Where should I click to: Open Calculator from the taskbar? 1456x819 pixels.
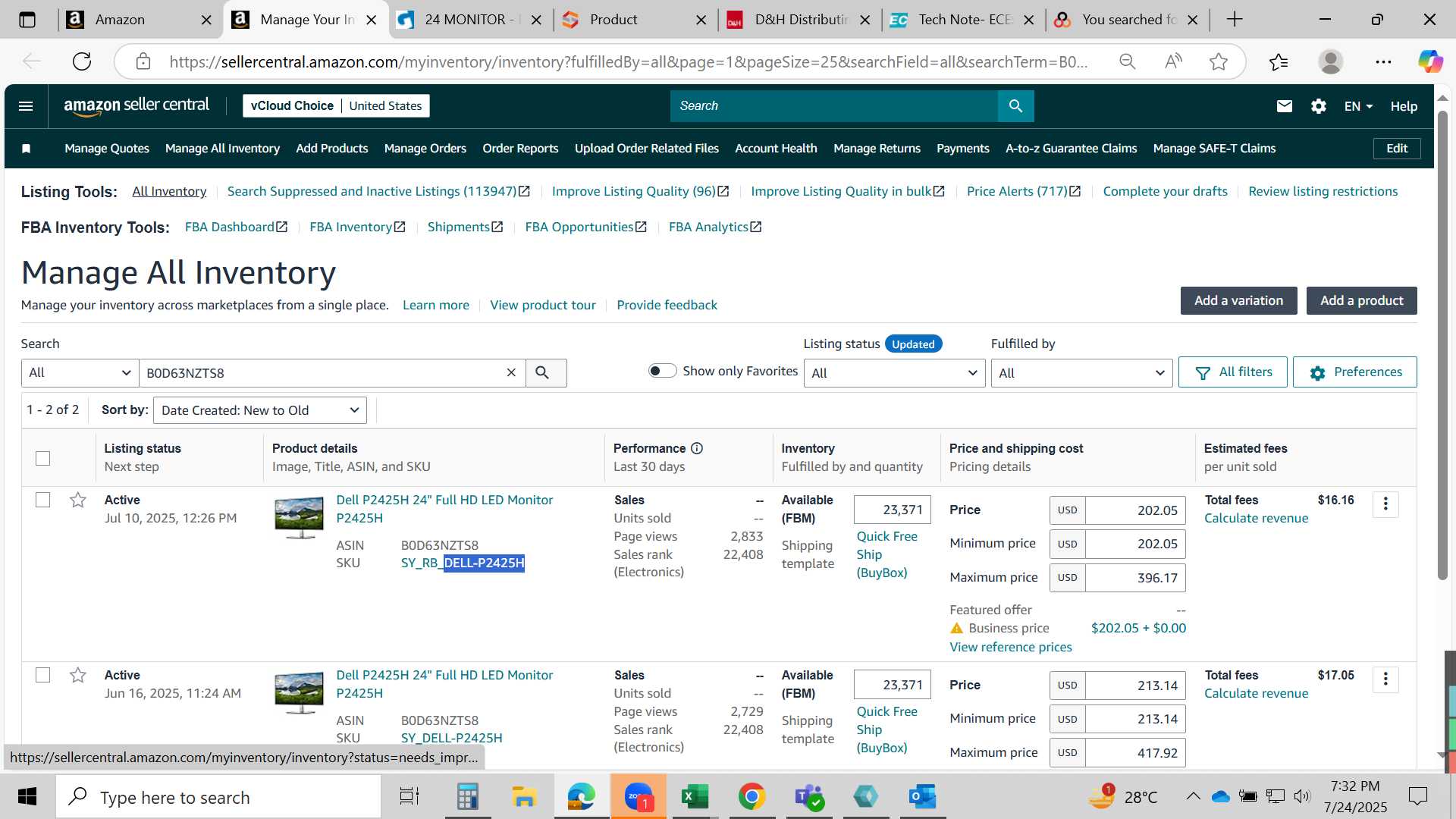467,796
